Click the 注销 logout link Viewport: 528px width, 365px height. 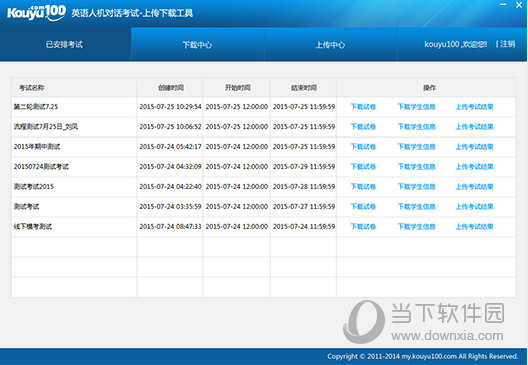(x=507, y=44)
